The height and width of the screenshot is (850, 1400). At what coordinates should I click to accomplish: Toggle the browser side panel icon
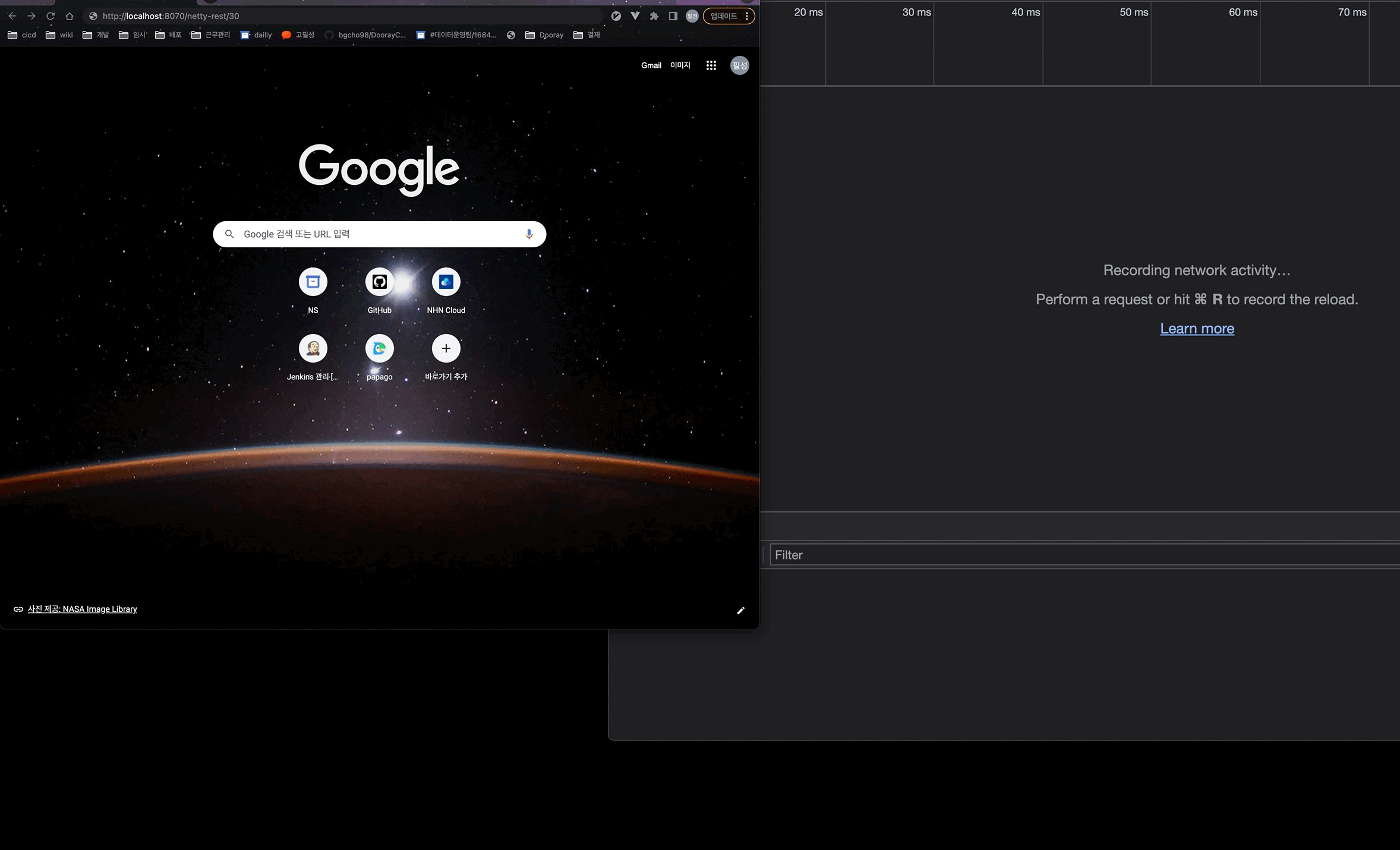coord(673,16)
